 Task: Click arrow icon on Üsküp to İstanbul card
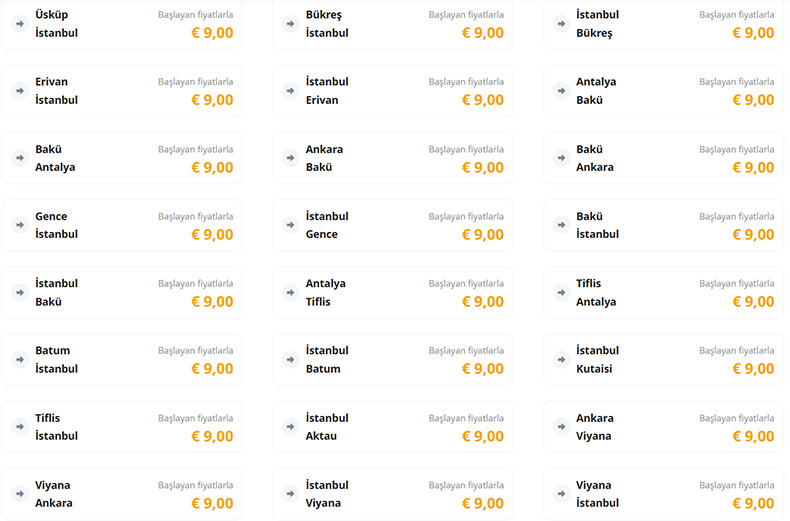(x=19, y=24)
